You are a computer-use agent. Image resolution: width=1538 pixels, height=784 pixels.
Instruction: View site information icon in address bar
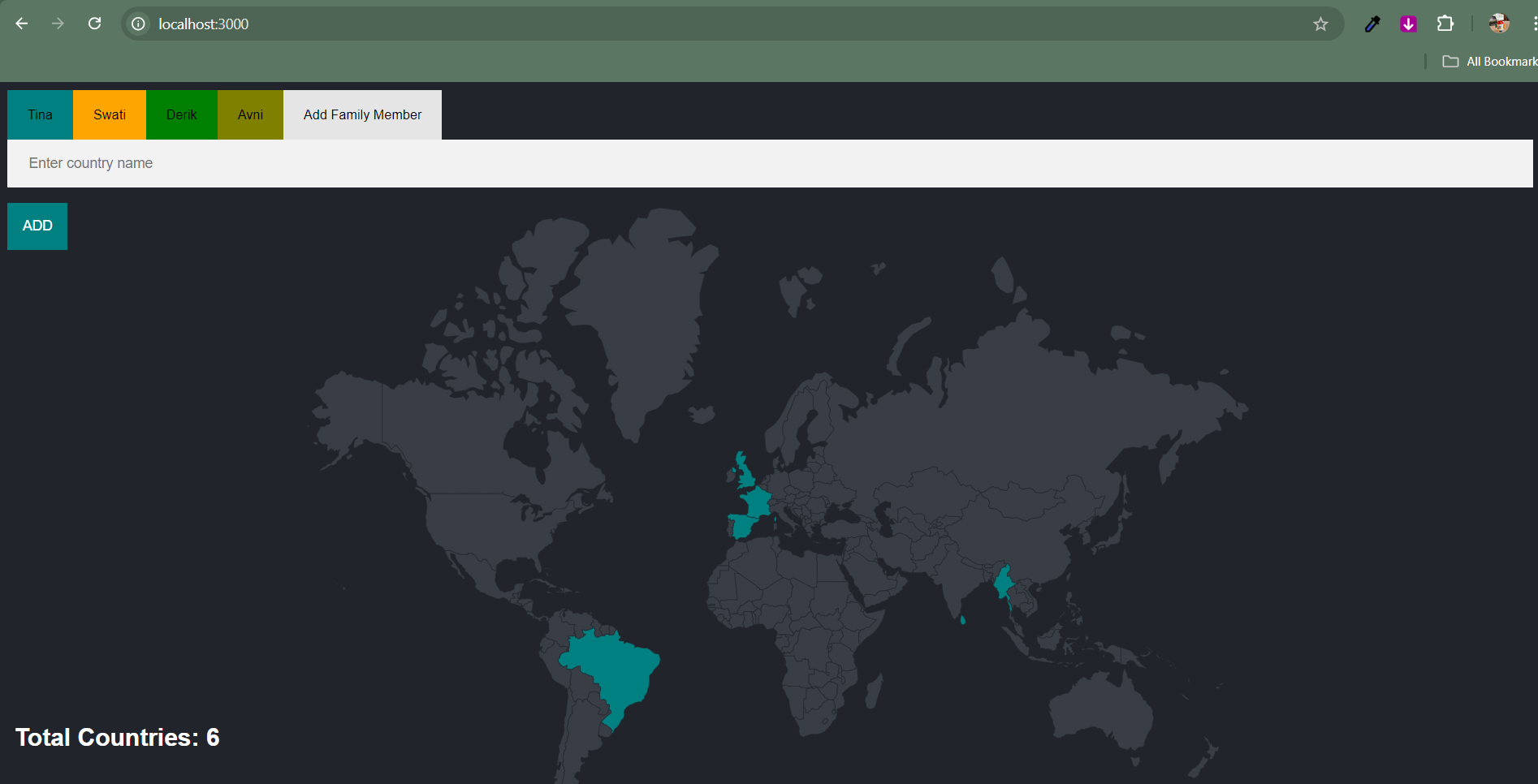139,24
